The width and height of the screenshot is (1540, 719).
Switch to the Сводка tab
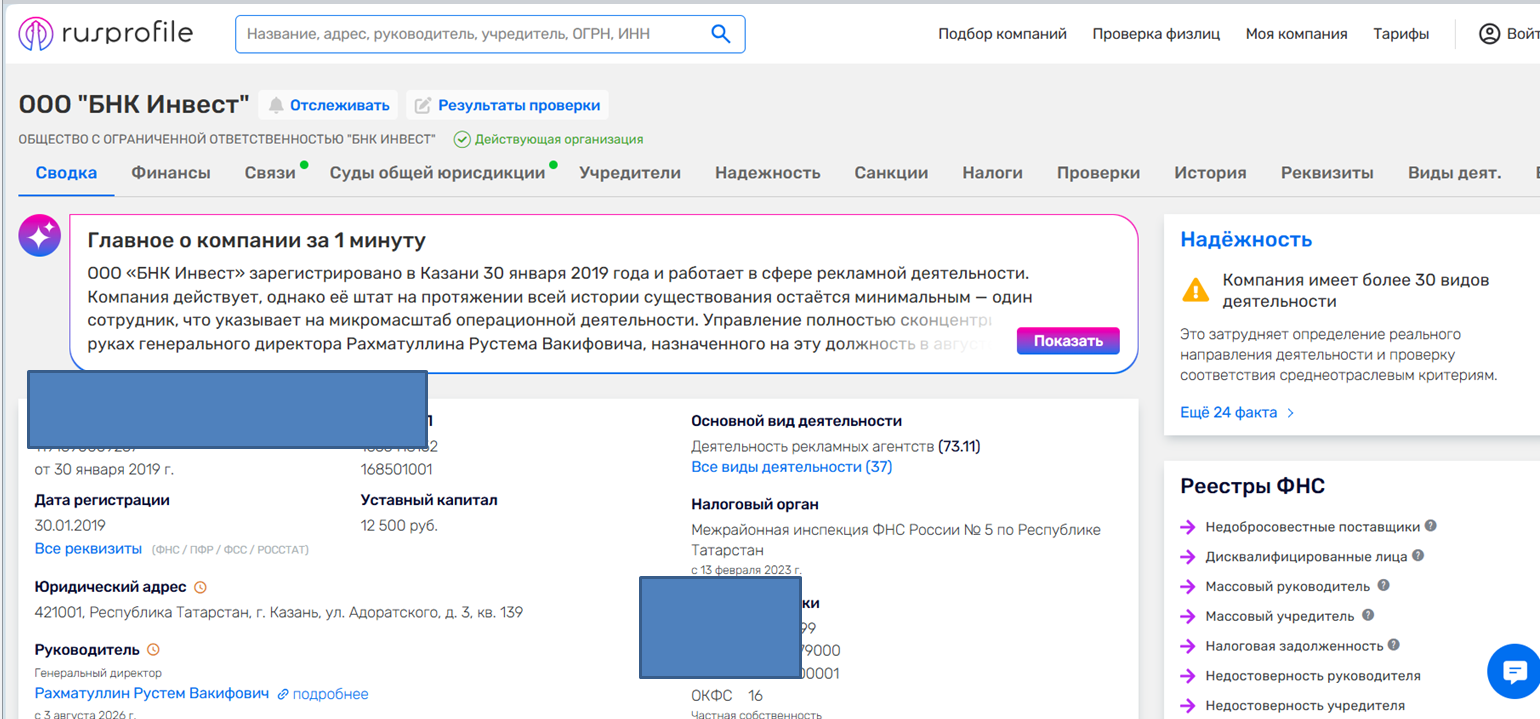click(x=66, y=173)
